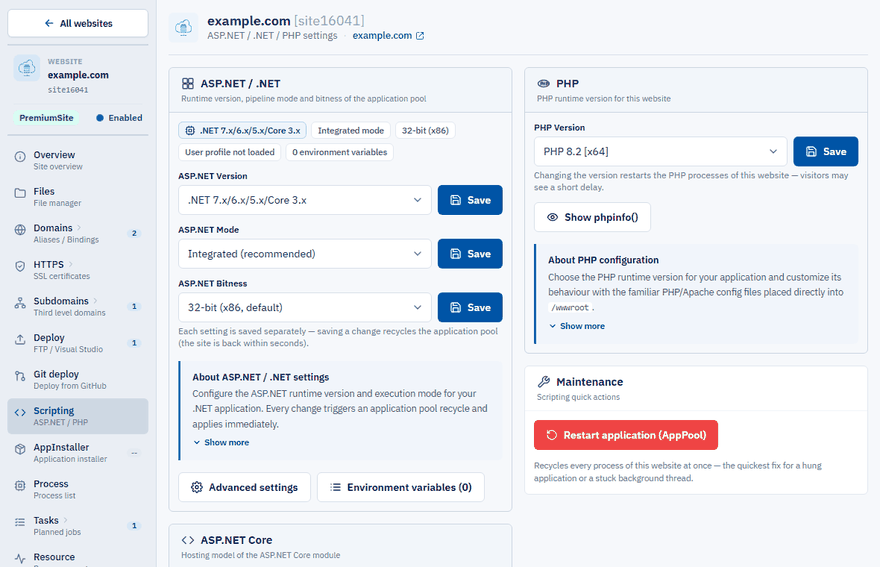
Task: Click the User profile not loaded chip
Action: [230, 152]
